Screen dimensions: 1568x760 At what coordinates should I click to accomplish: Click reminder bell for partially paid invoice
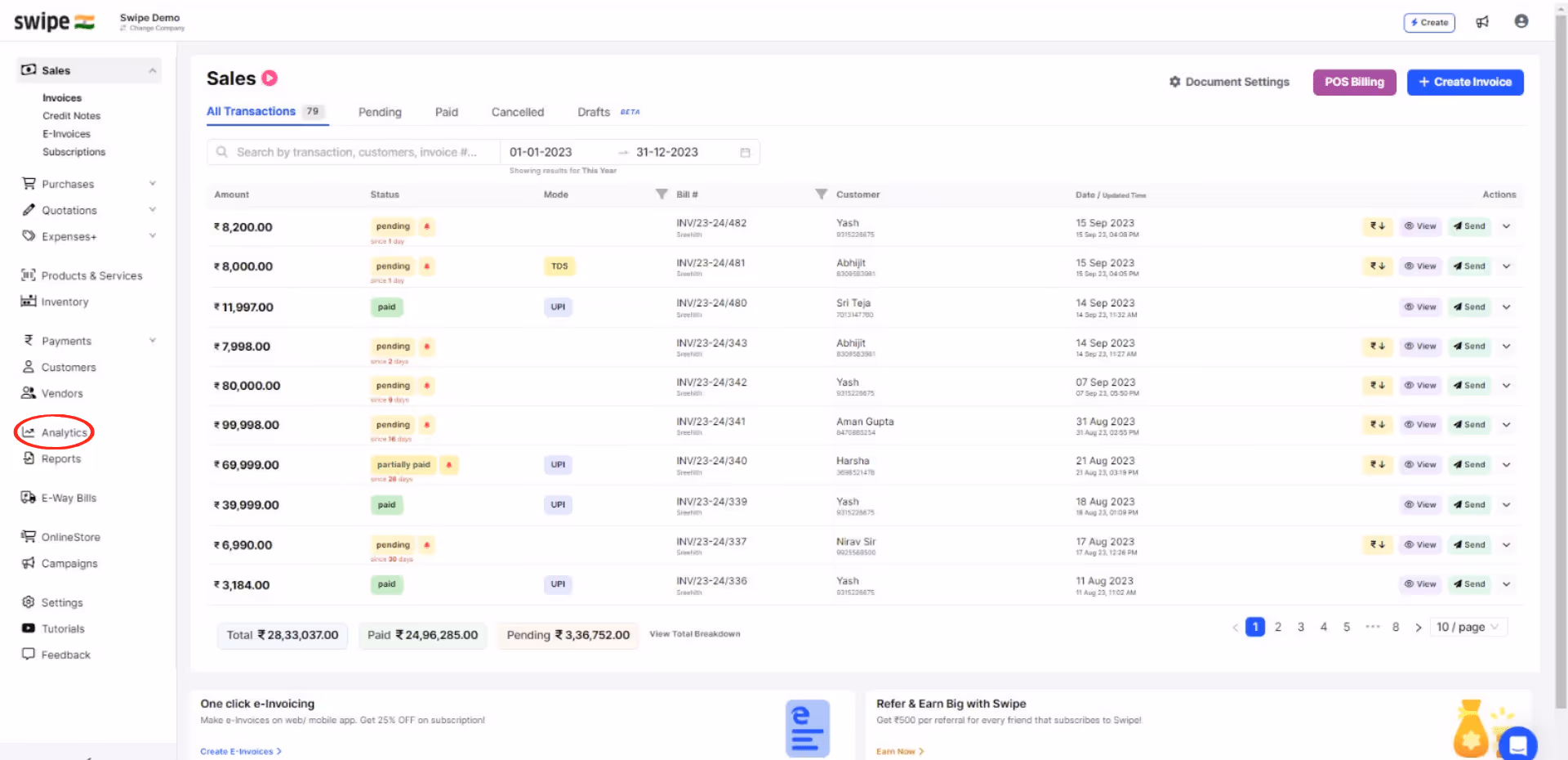point(448,465)
